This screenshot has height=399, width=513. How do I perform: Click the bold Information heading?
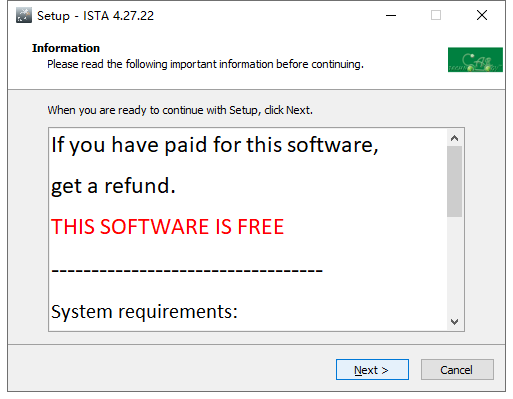66,48
